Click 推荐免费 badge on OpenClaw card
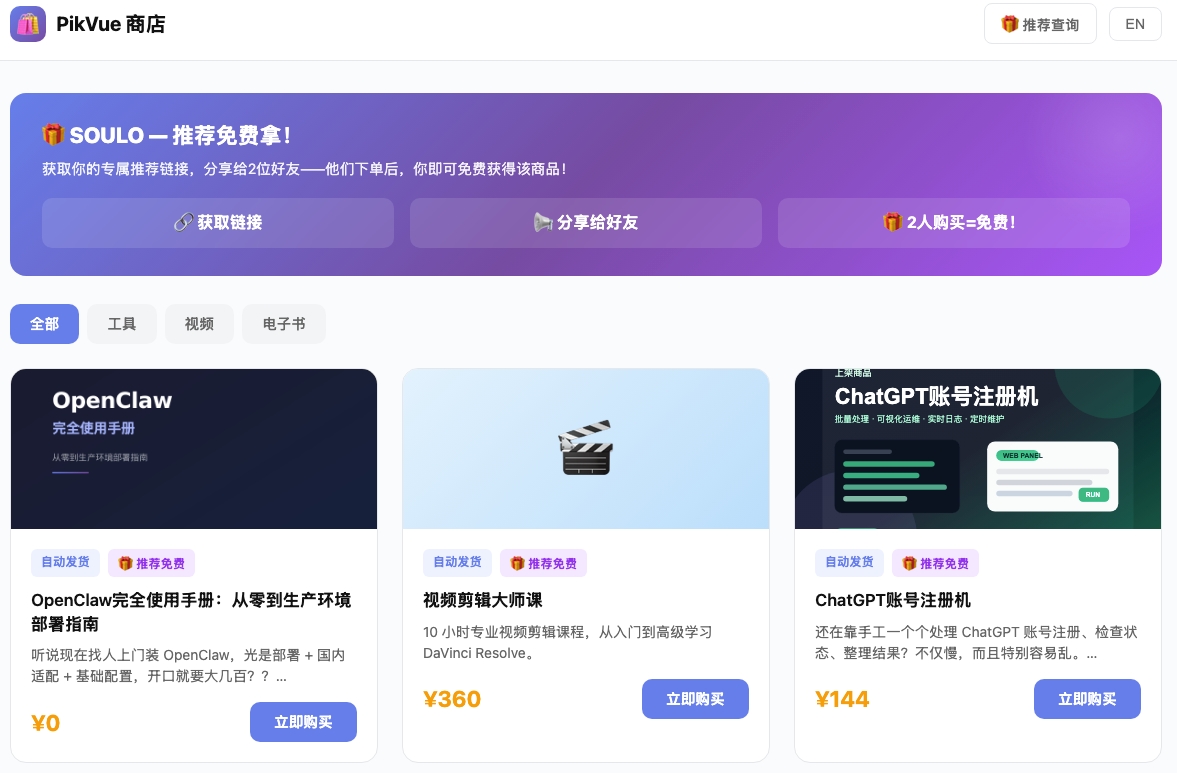 tap(152, 563)
